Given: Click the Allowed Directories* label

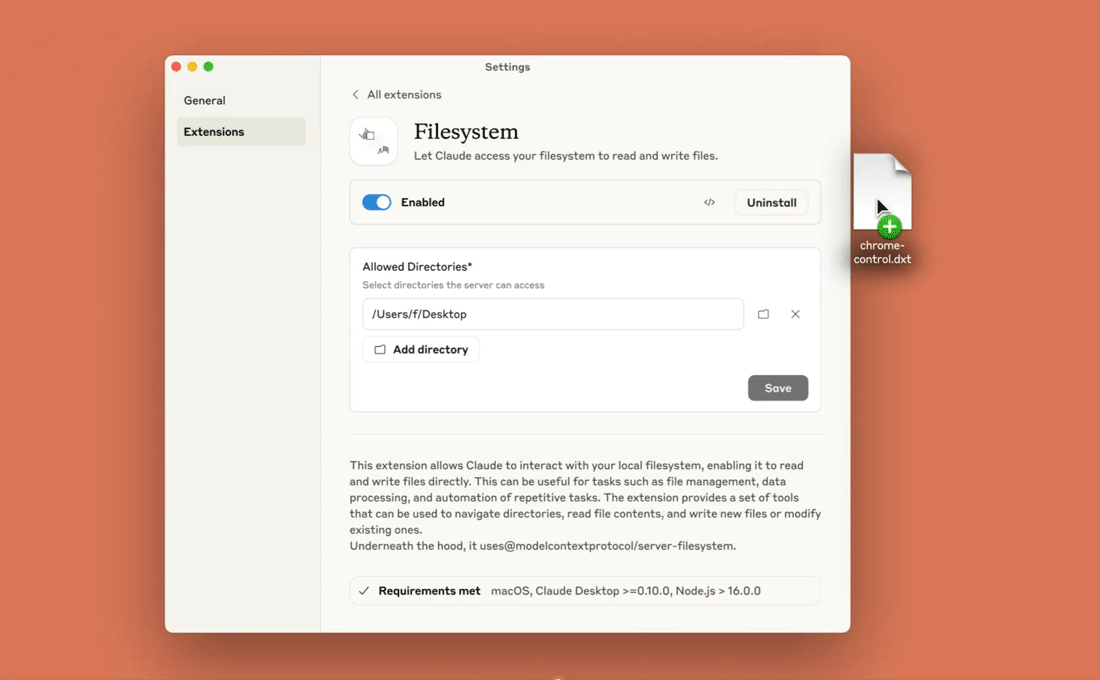Looking at the screenshot, I should coord(417,267).
